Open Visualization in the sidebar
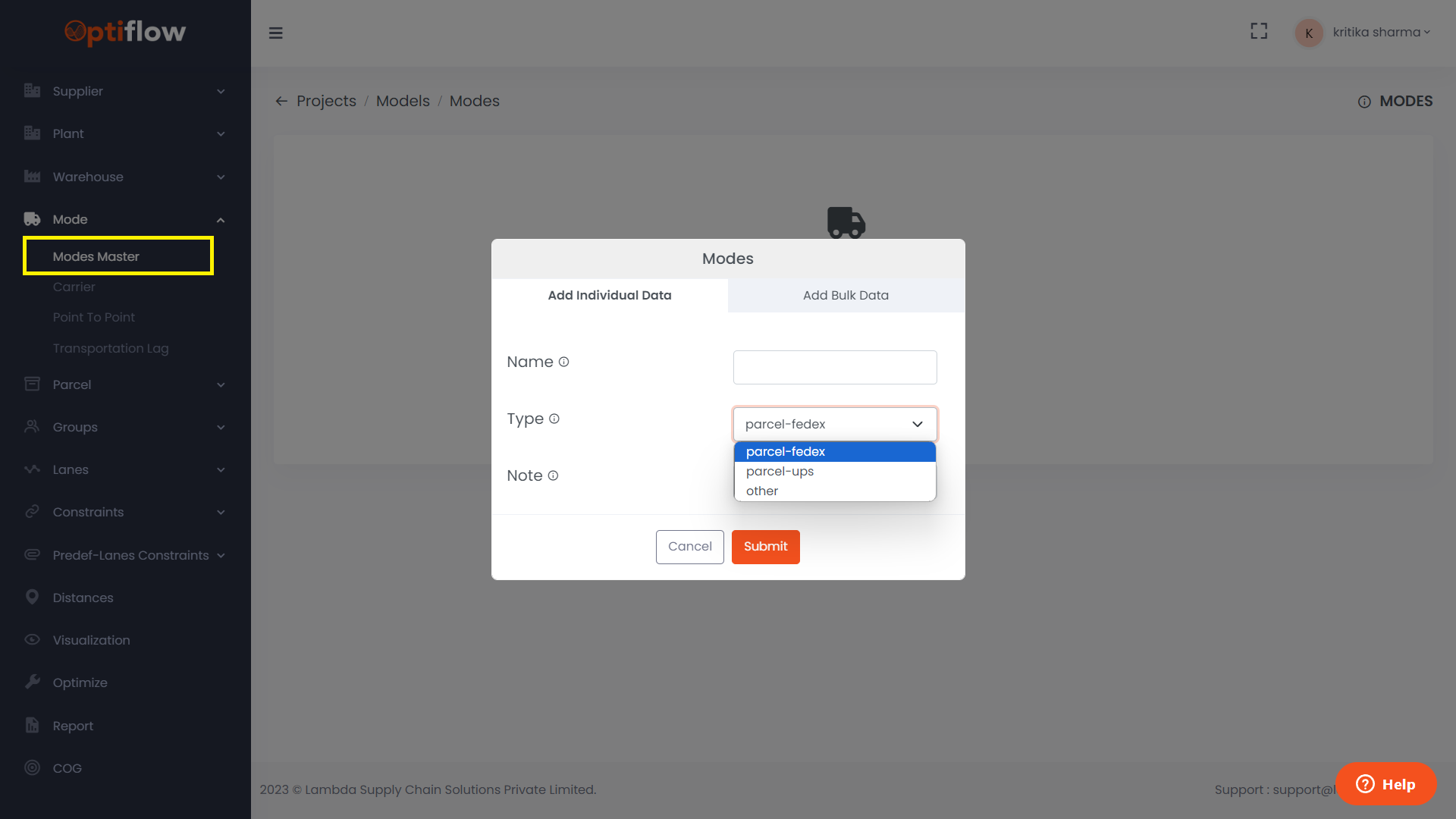 tap(91, 640)
